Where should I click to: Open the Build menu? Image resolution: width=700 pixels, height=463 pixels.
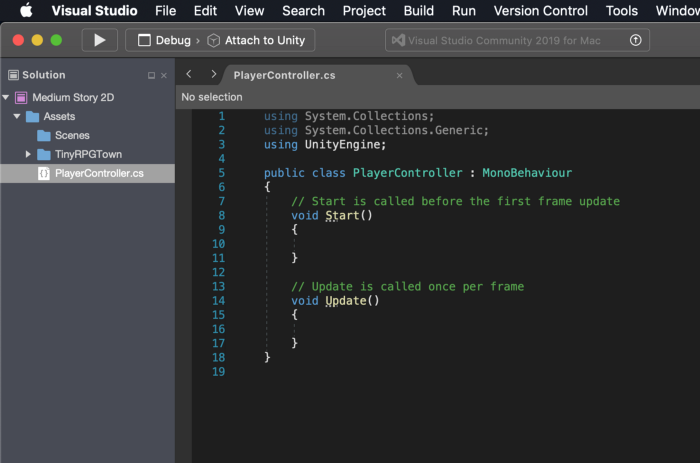(418, 10)
